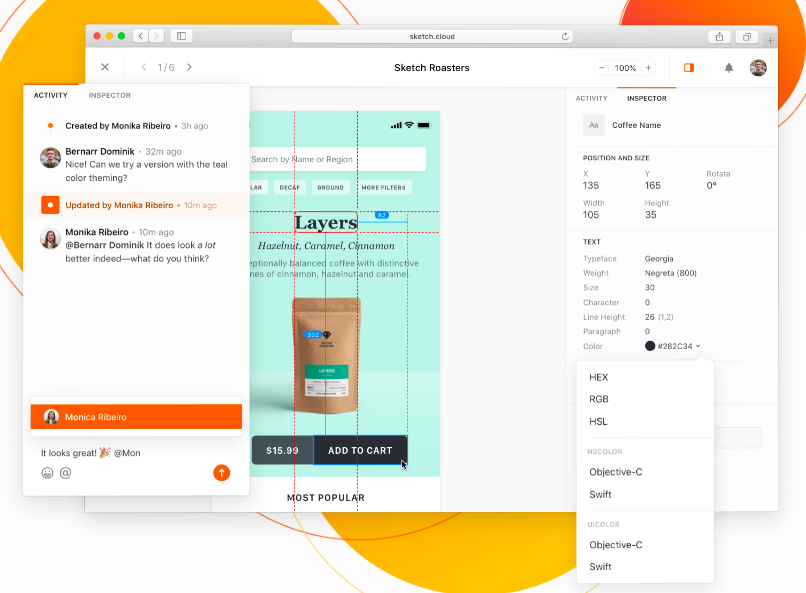The image size is (806, 593).
Task: Copy the X position value 135
Action: (591, 186)
